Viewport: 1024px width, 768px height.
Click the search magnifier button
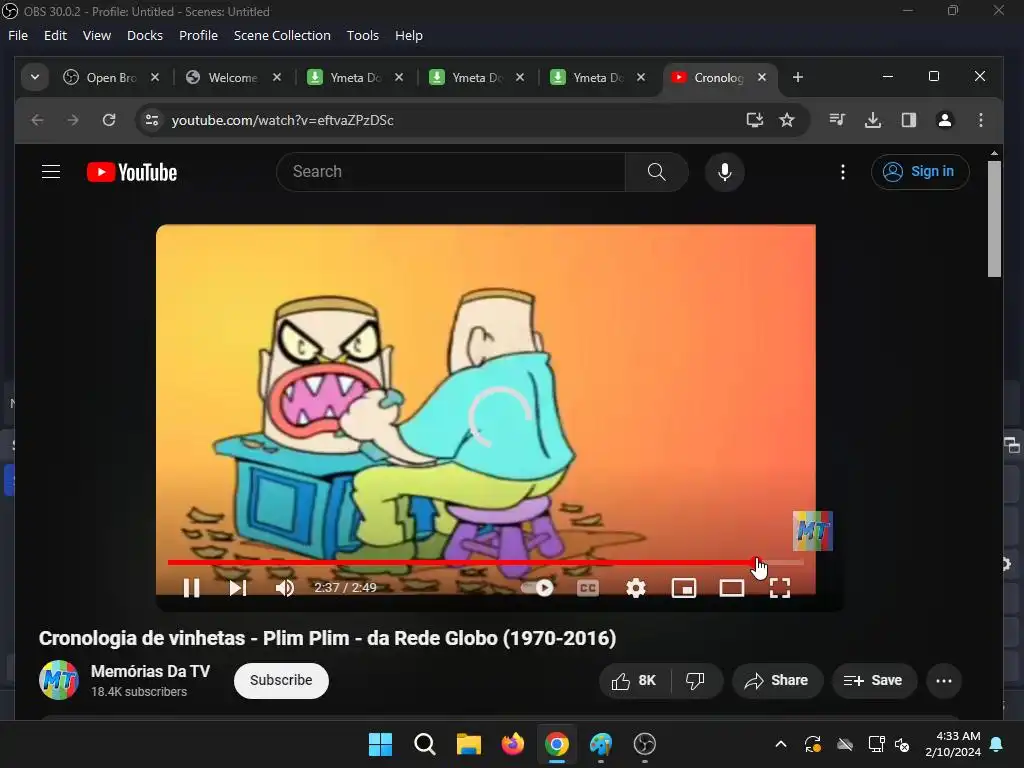[x=656, y=172]
